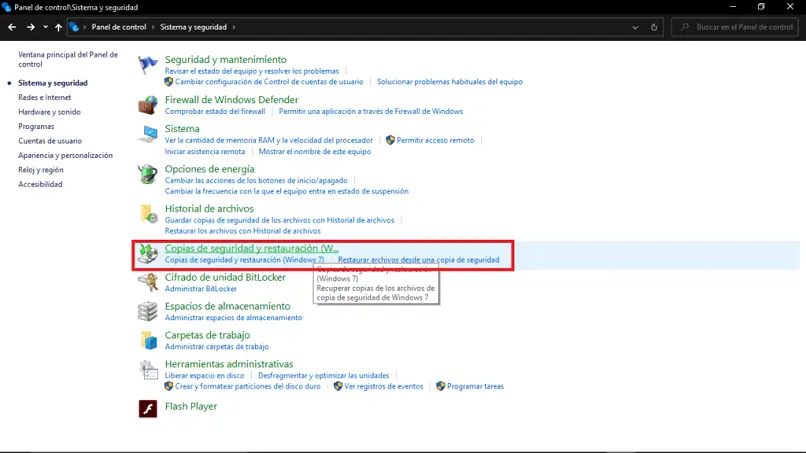Open the Cifrado de unidad BitLocker keys icon
Viewport: 806px width, 453px height.
point(148,282)
